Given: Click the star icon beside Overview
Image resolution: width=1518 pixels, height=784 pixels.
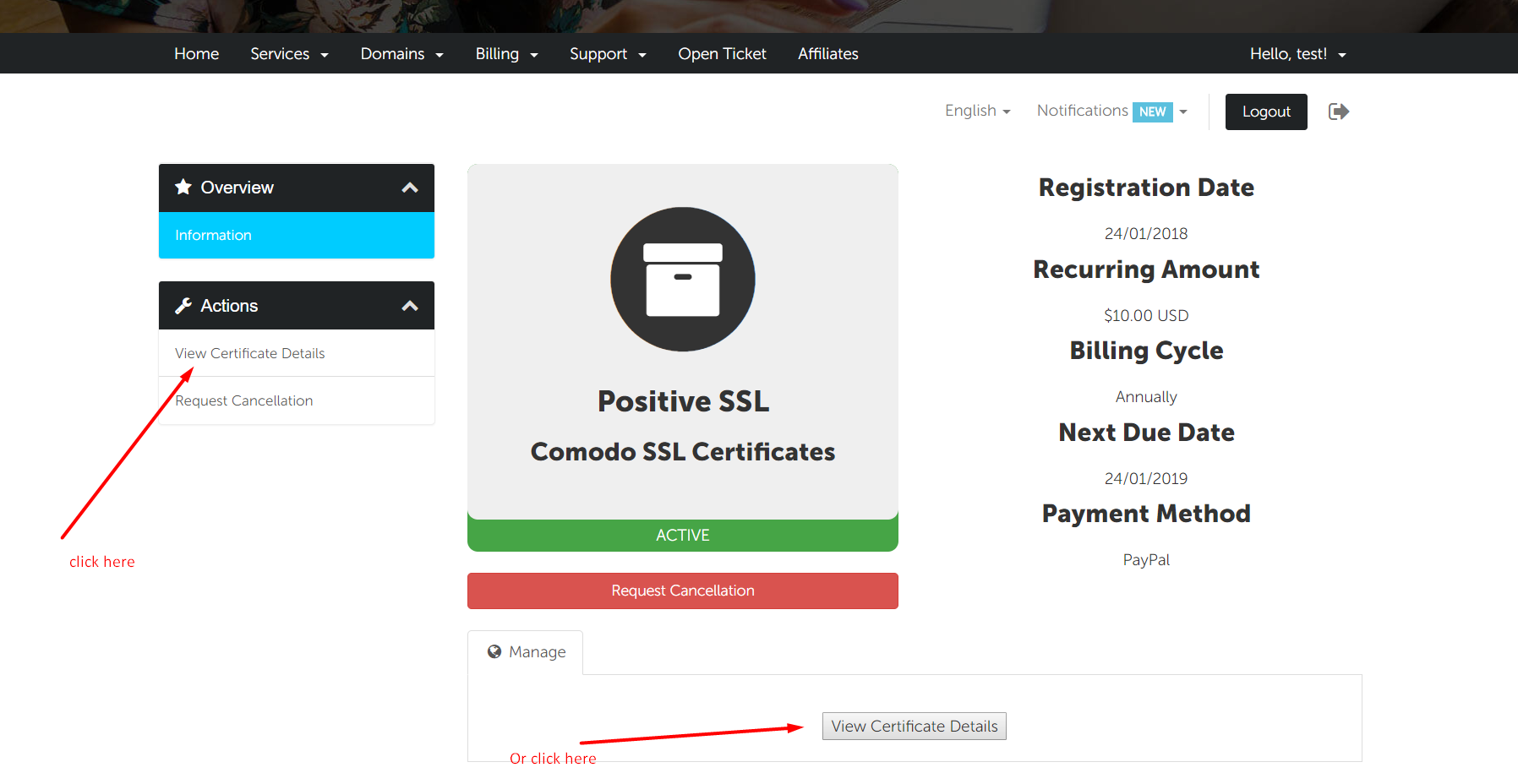Looking at the screenshot, I should click(x=183, y=187).
